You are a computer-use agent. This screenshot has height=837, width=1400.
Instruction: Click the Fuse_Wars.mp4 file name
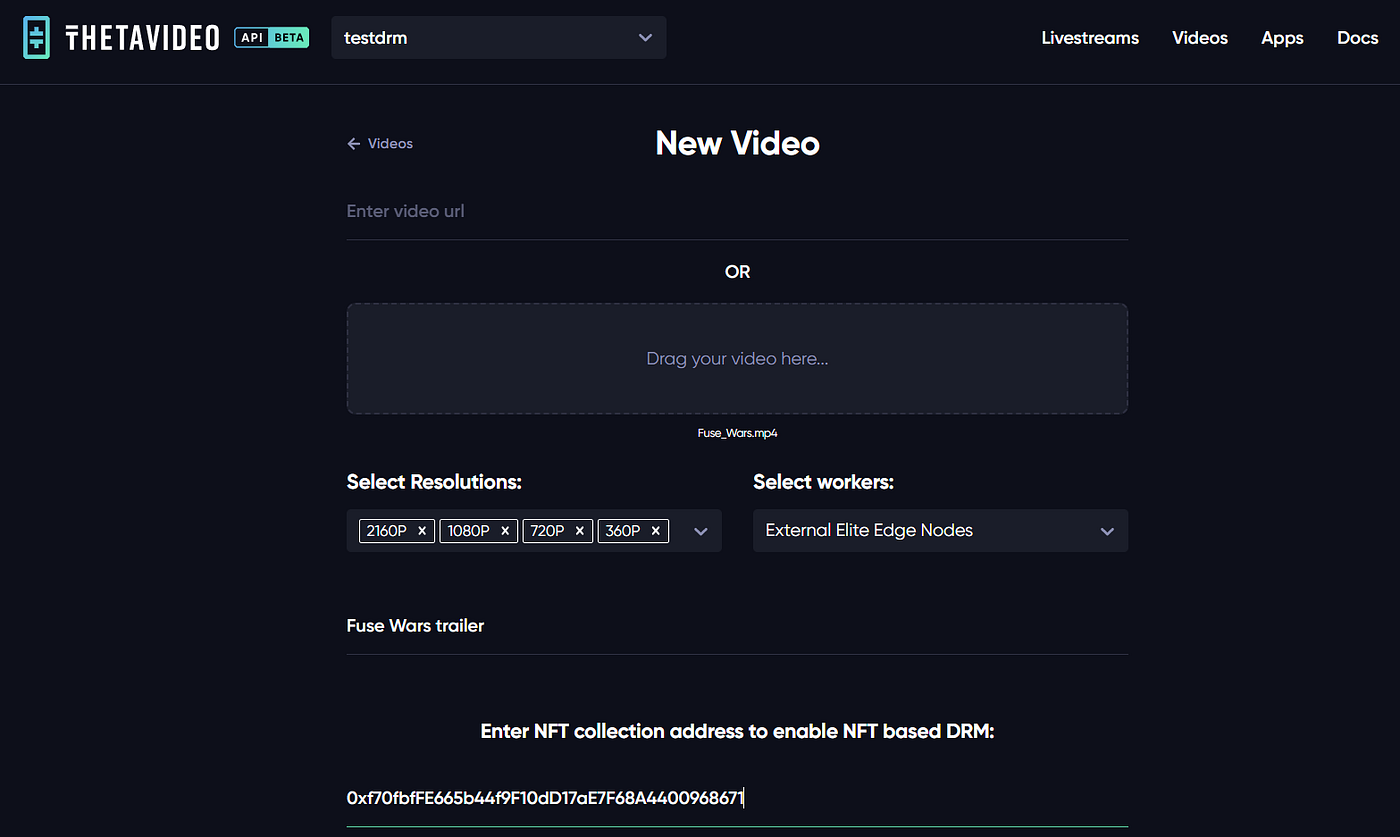737,434
